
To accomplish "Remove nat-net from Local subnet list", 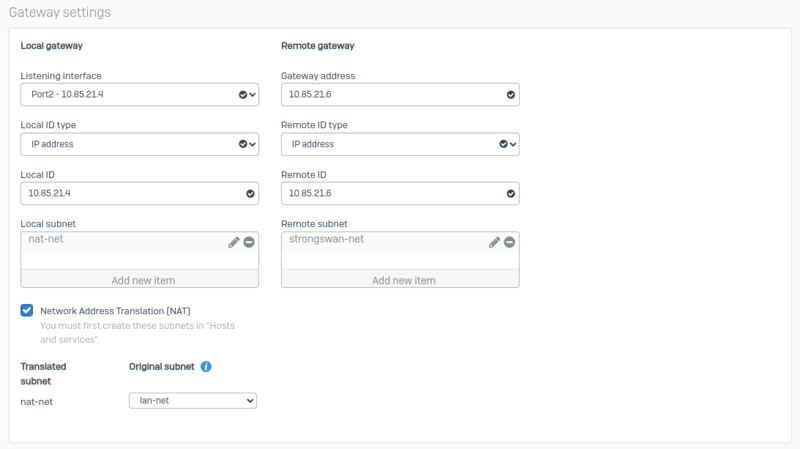I will [x=248, y=242].
